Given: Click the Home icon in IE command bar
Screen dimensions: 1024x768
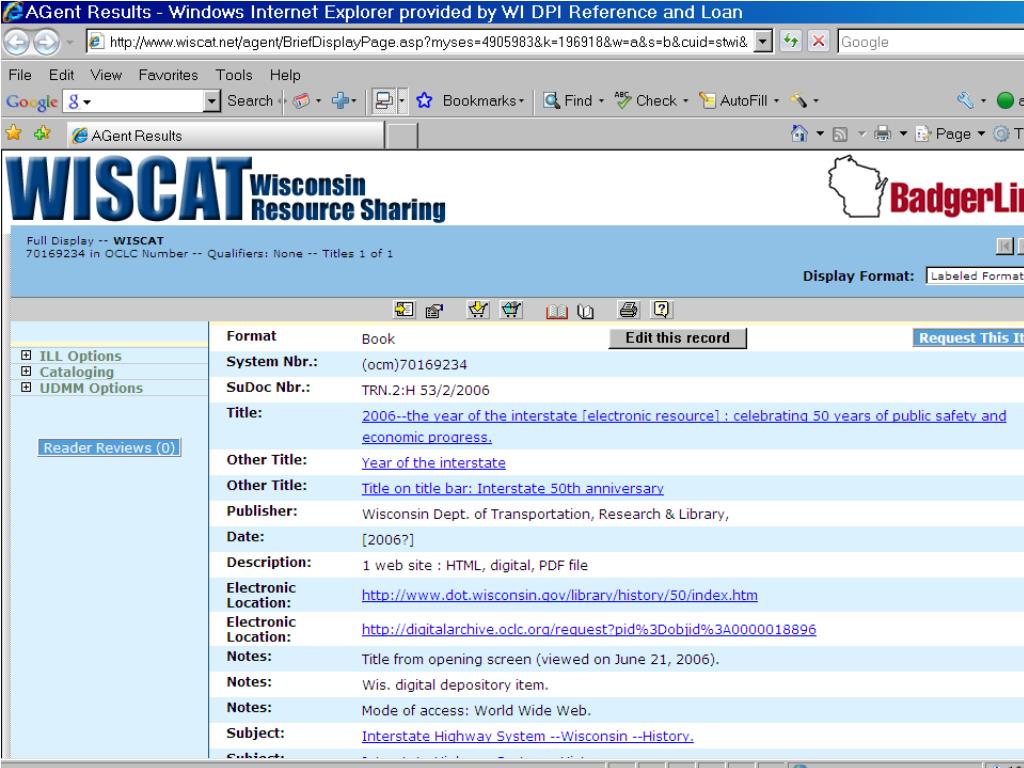Looking at the screenshot, I should point(799,134).
